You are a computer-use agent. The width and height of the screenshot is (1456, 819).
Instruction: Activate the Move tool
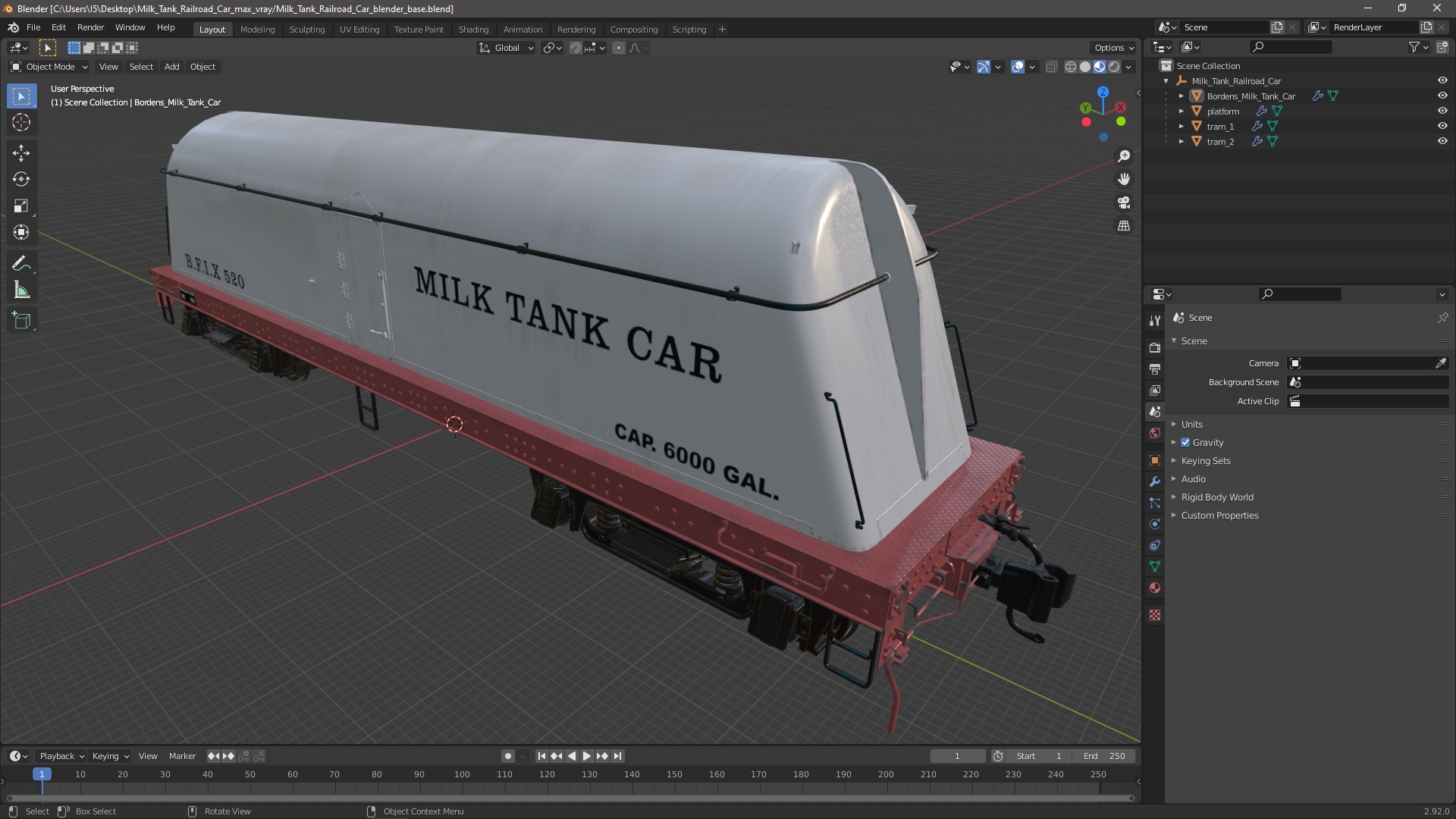[21, 152]
